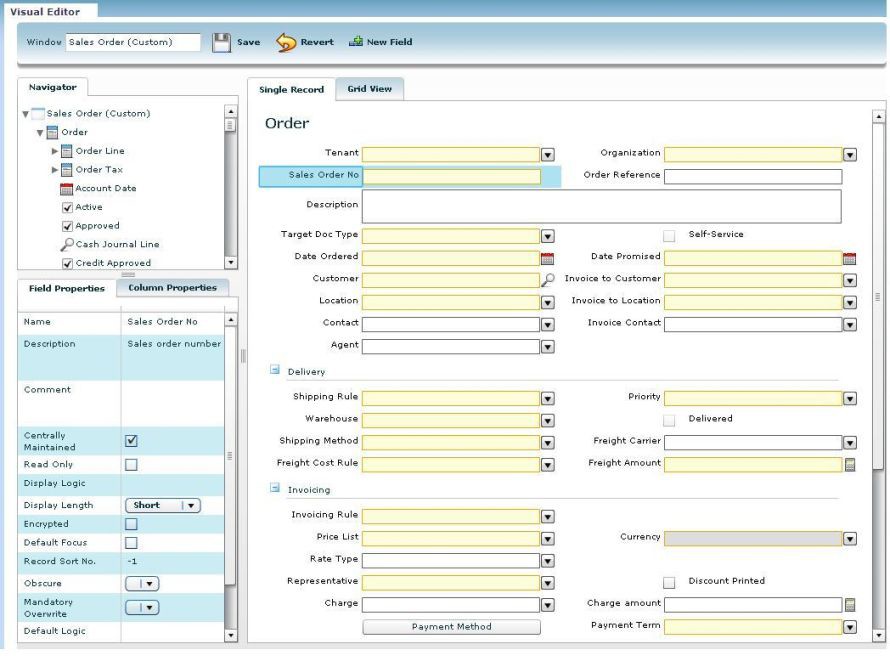
Task: Toggle the Centrally Maintained checkbox
Action: tap(130, 441)
